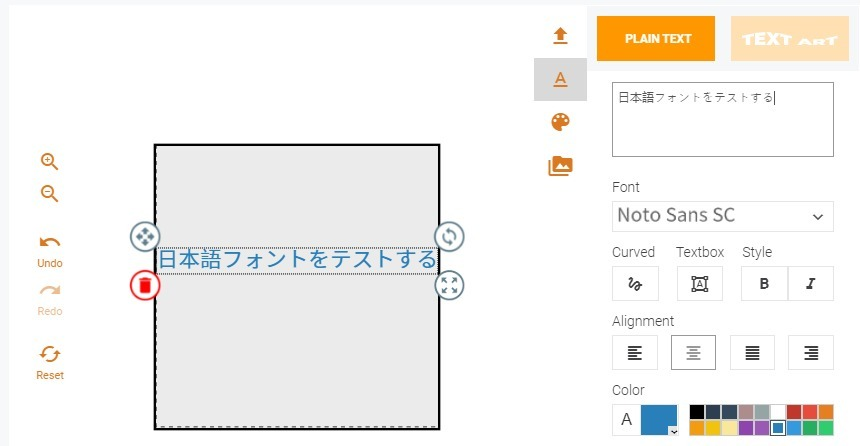Toggle Bold text style
The height and width of the screenshot is (446, 860).
tap(764, 284)
